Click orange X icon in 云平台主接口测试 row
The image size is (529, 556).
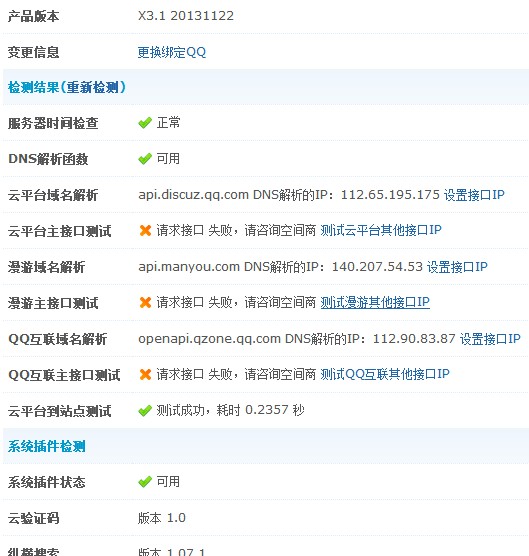coord(145,230)
